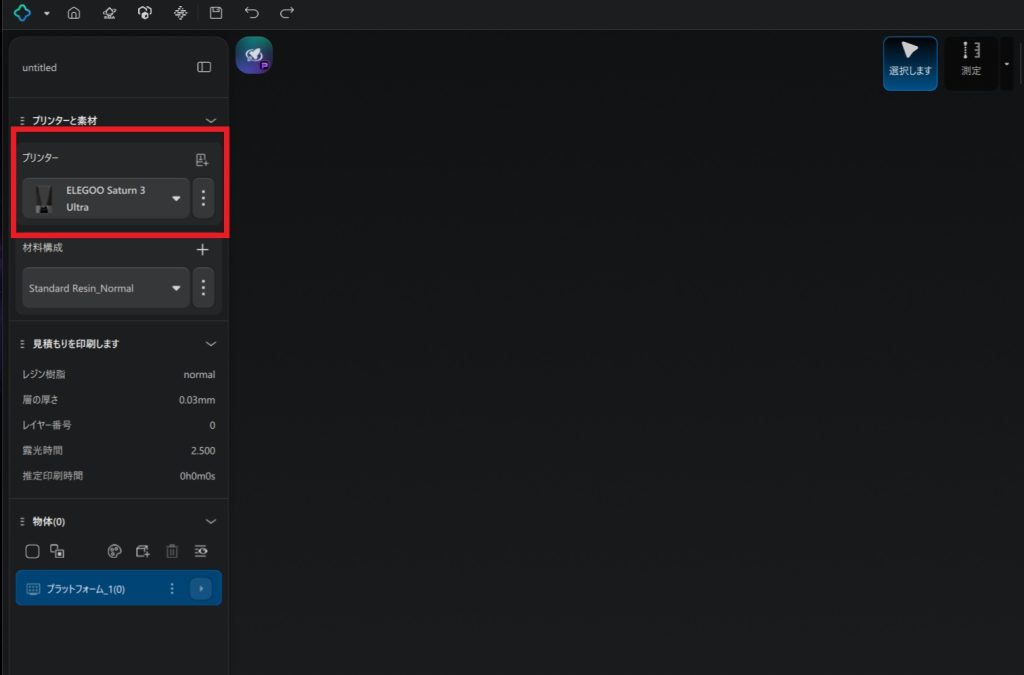Click the add platform icon
This screenshot has width=1024, height=675.
tap(142, 551)
